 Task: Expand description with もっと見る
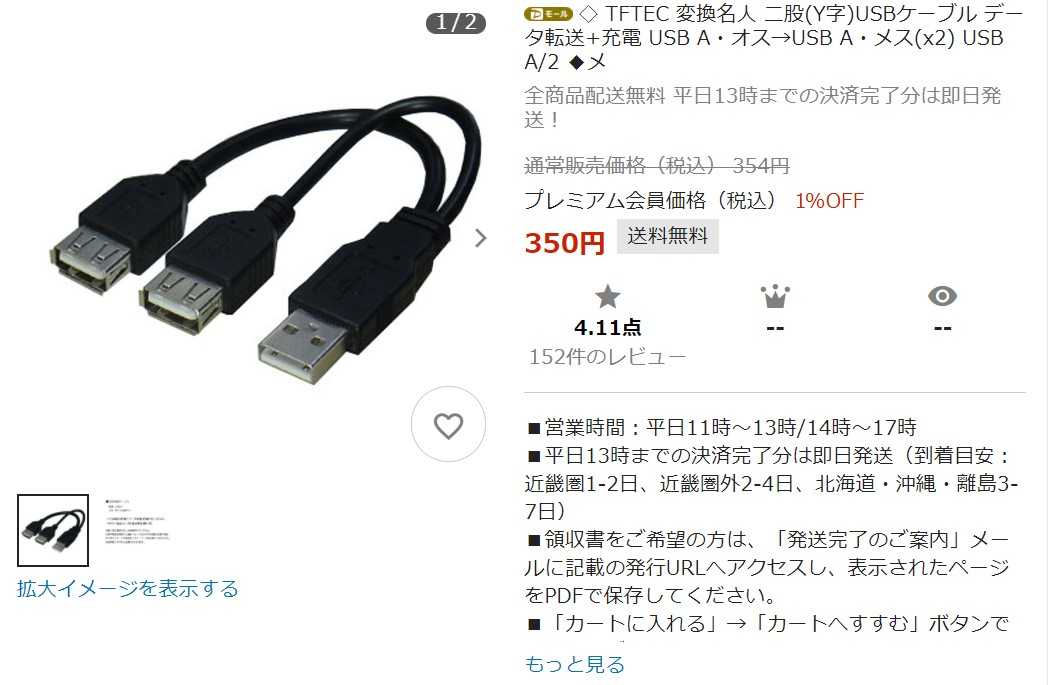click(574, 664)
